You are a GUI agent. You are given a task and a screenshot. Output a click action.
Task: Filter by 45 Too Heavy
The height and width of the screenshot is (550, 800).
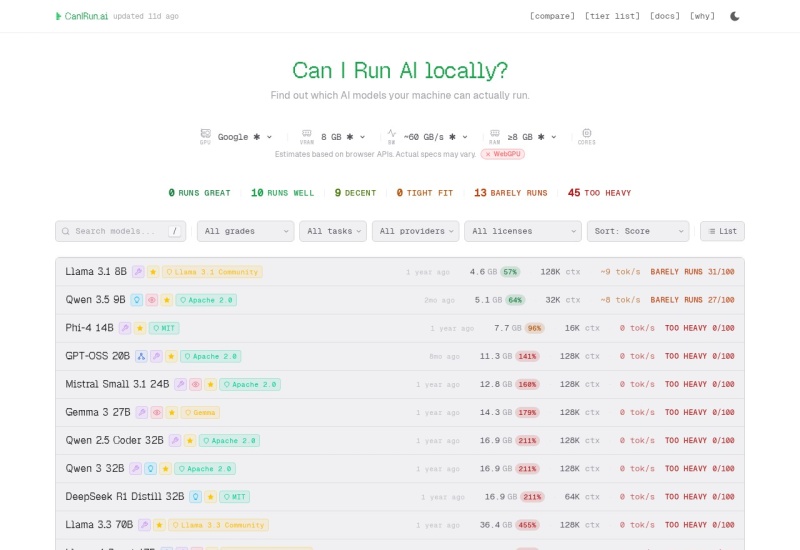click(x=599, y=193)
